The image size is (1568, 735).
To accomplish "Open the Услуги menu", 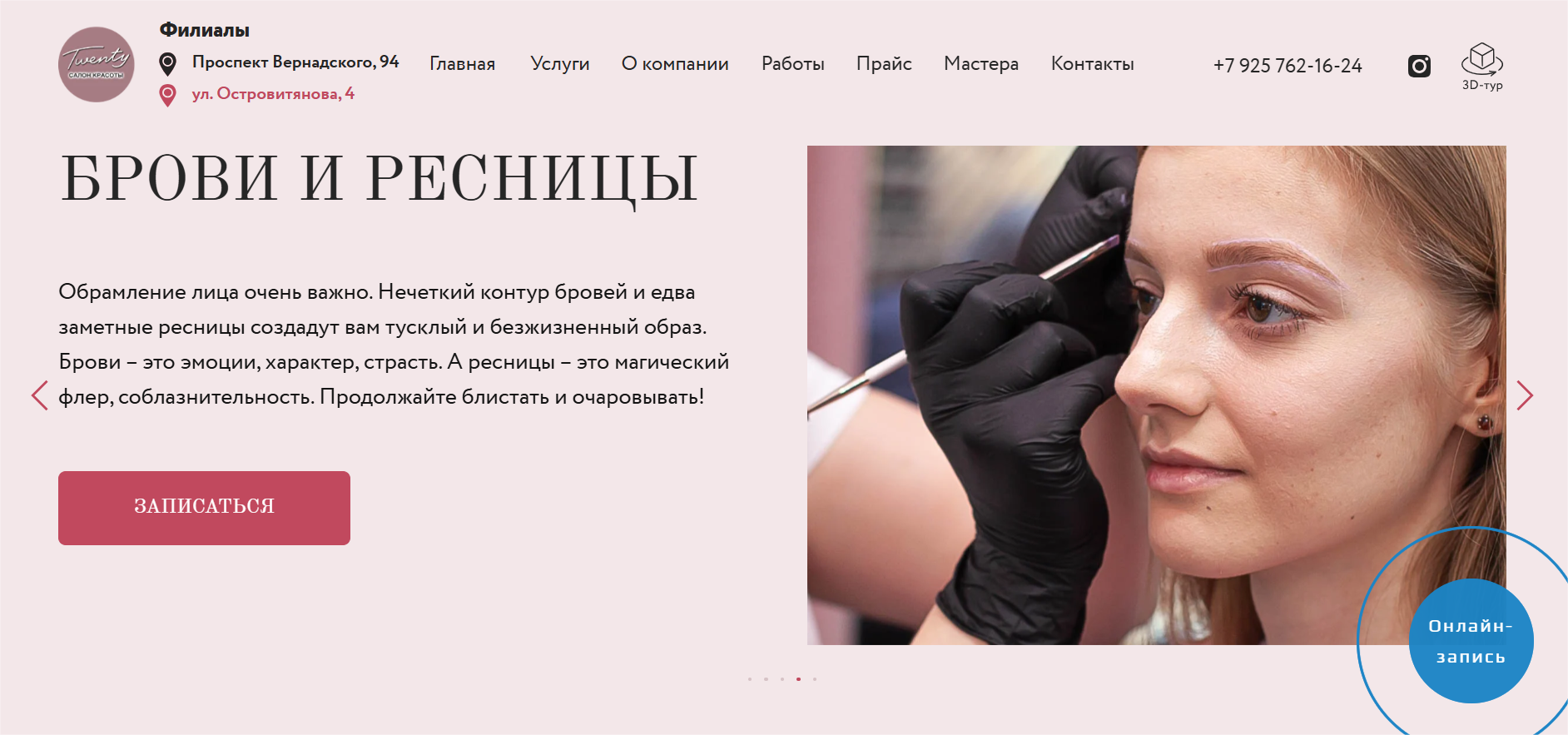I will tap(560, 64).
